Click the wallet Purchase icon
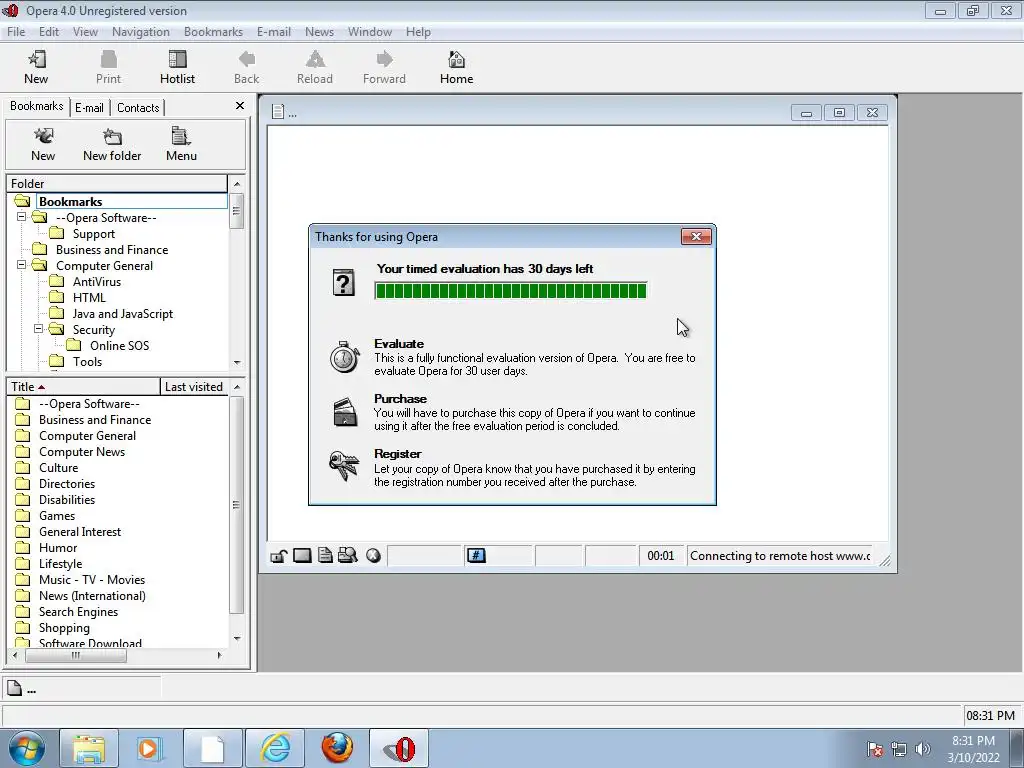 tap(345, 412)
